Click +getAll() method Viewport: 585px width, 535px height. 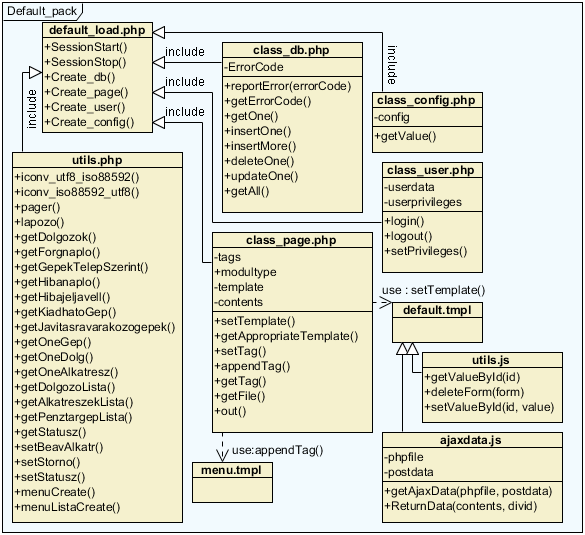point(247,191)
